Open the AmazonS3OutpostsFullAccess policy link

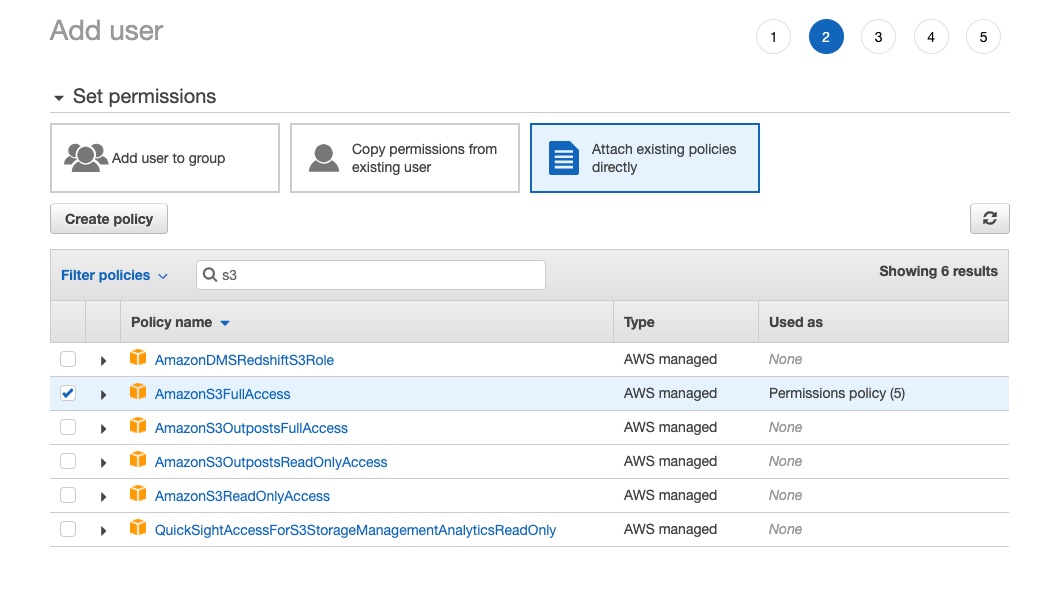click(x=251, y=428)
